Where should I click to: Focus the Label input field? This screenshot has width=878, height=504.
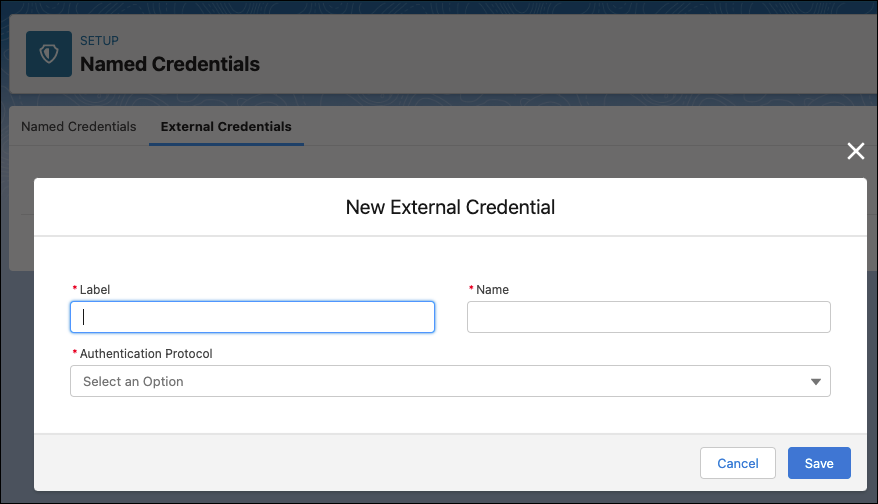[x=253, y=317]
